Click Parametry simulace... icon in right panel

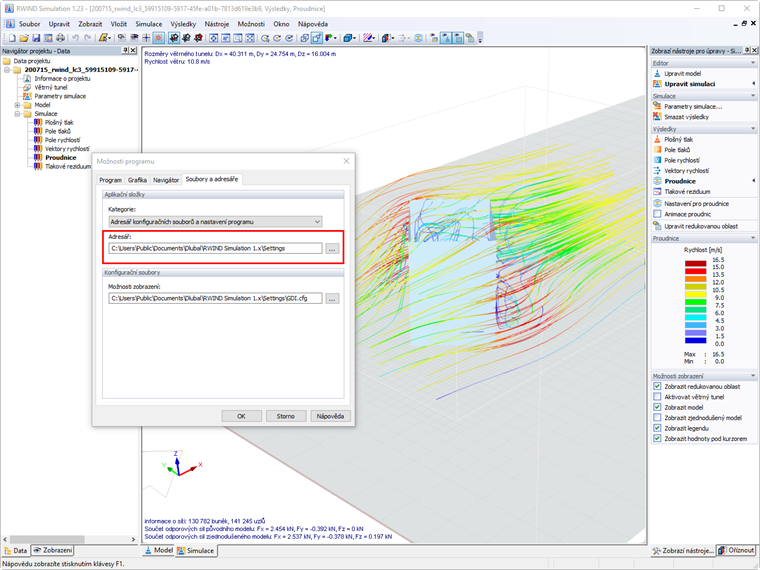click(x=657, y=106)
